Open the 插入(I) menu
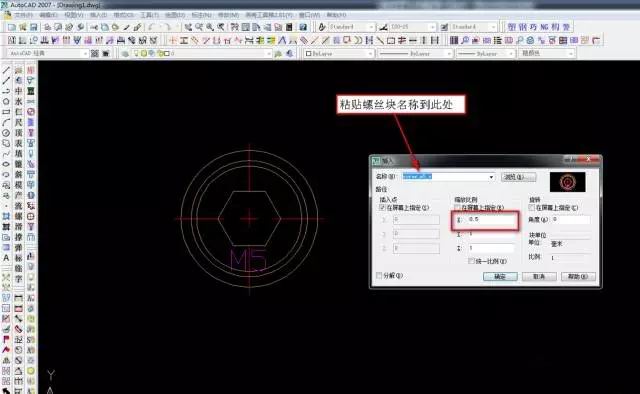 (x=98, y=15)
